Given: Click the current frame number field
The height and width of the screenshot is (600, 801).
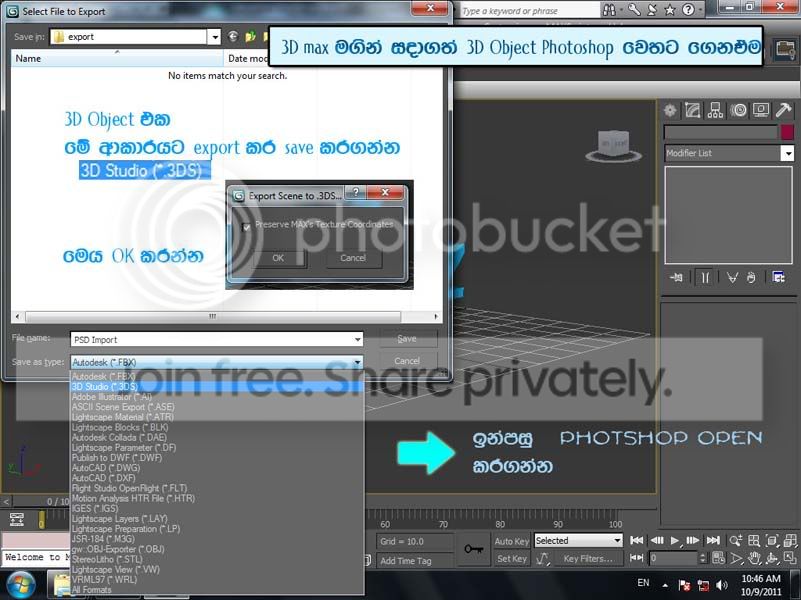Looking at the screenshot, I should tap(674, 558).
